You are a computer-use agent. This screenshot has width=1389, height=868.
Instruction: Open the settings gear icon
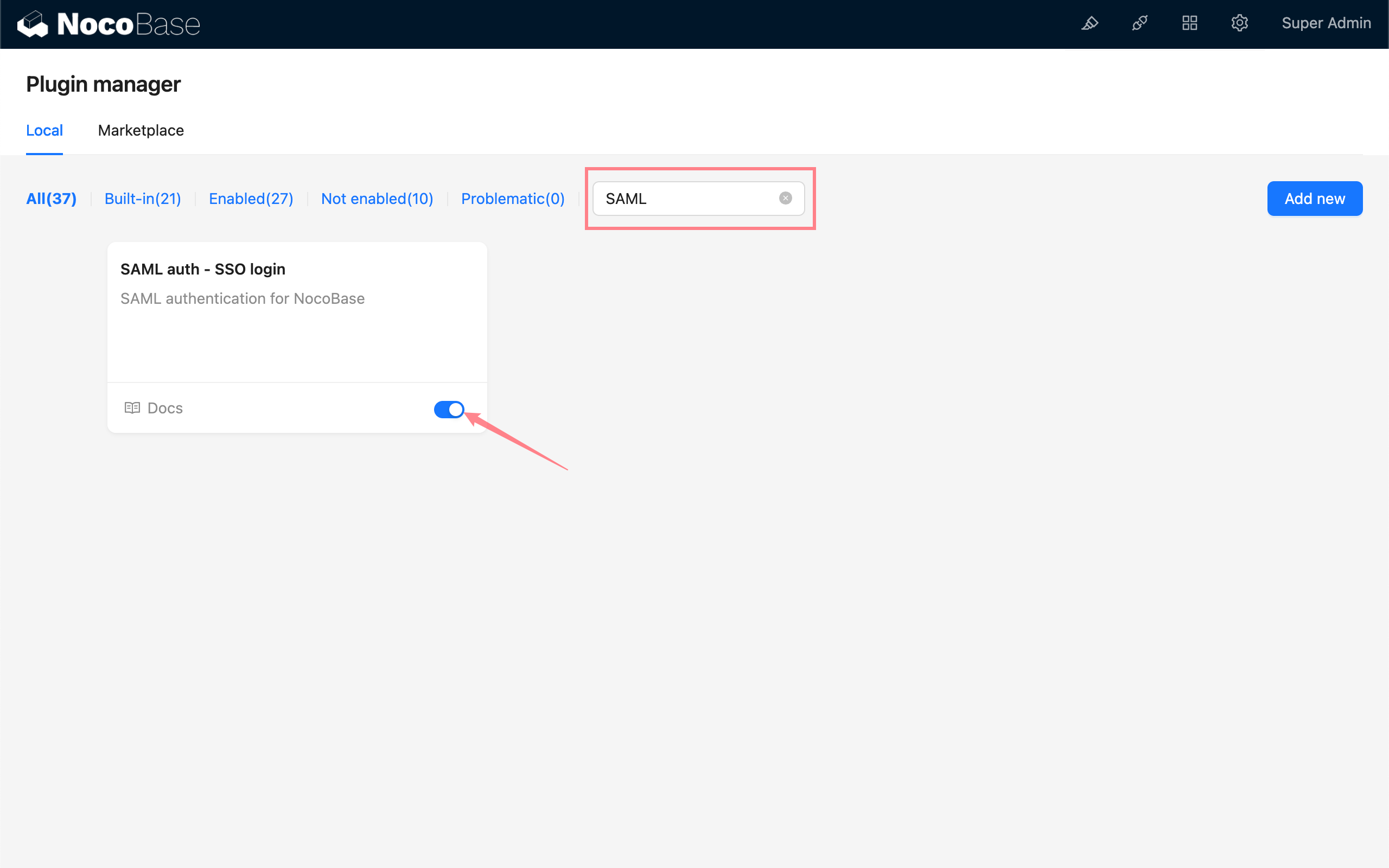pos(1239,23)
